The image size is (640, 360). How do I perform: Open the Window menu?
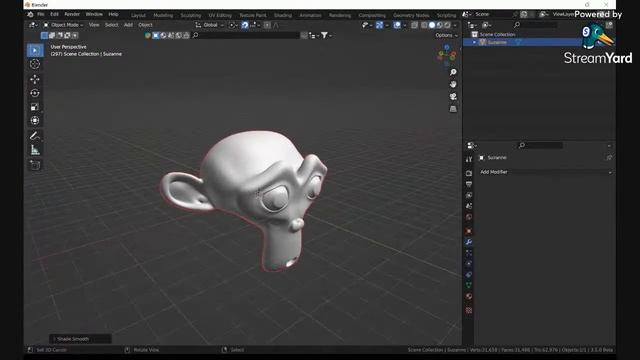click(94, 14)
